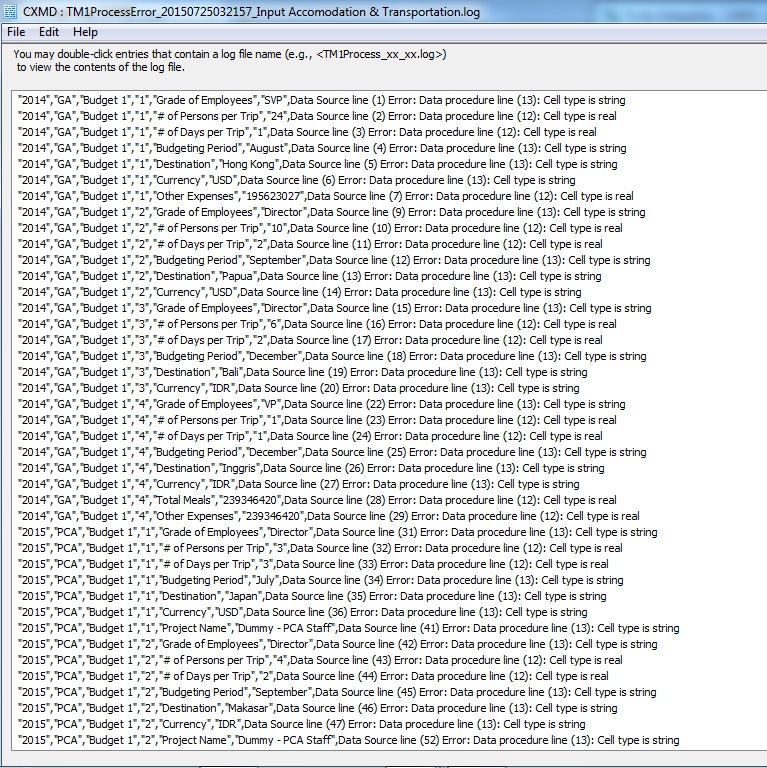Open the File menu
The image size is (767, 768).
(x=16, y=32)
